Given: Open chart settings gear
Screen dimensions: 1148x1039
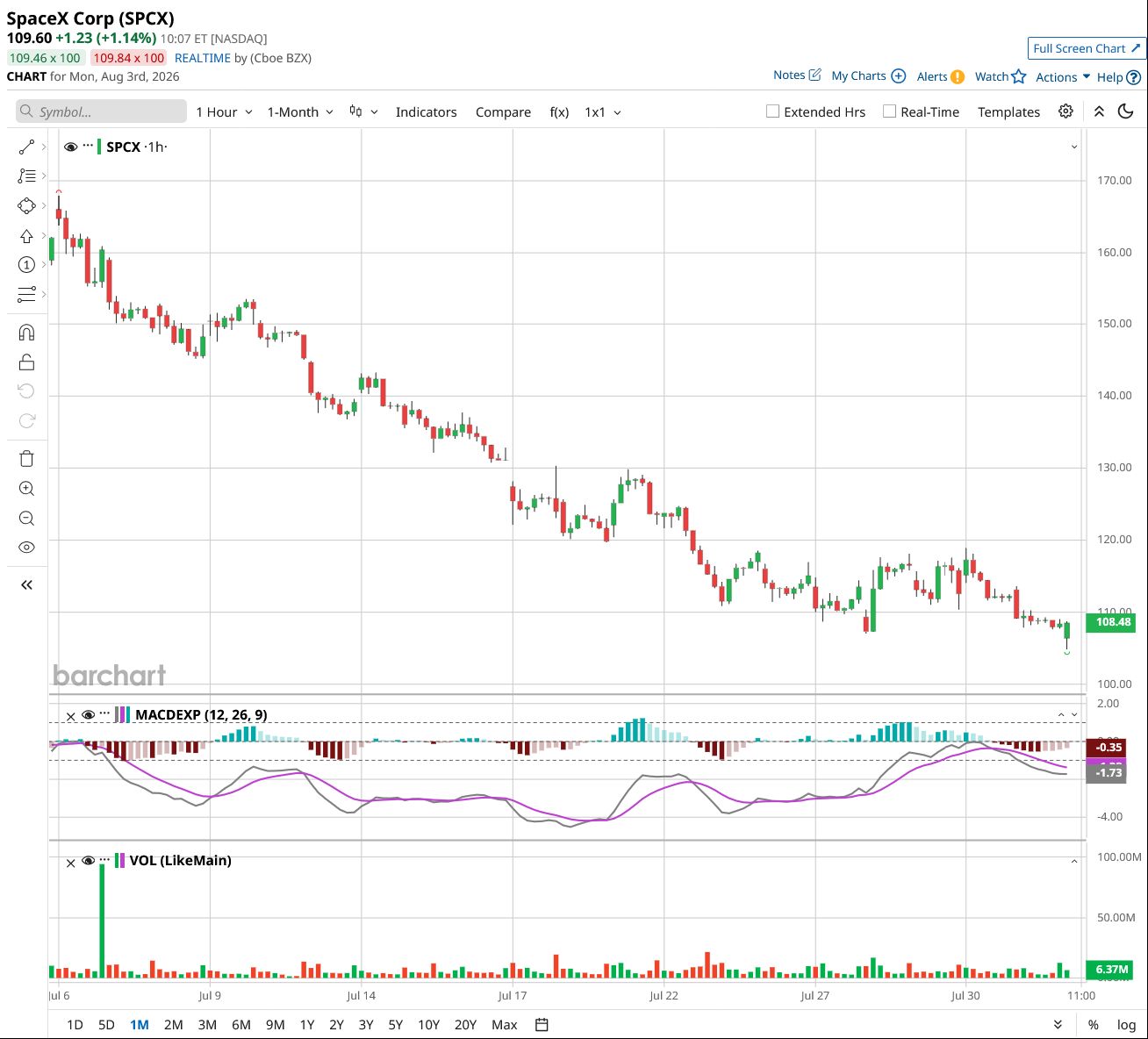Looking at the screenshot, I should pyautogui.click(x=1065, y=111).
